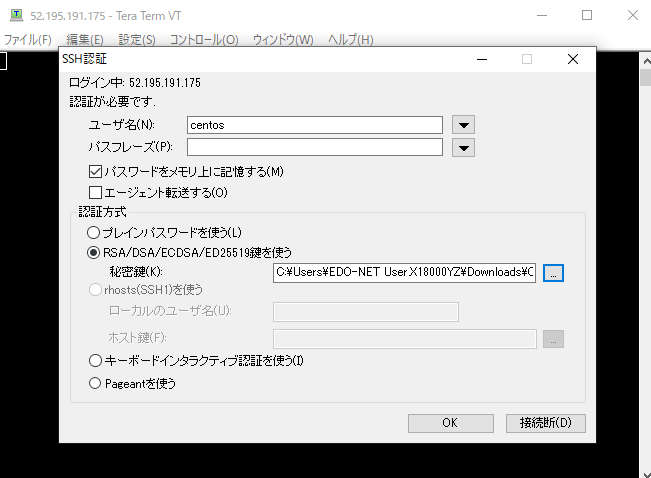Expand the パスフレーズ dropdown arrow
The width and height of the screenshot is (651, 478).
[x=463, y=148]
